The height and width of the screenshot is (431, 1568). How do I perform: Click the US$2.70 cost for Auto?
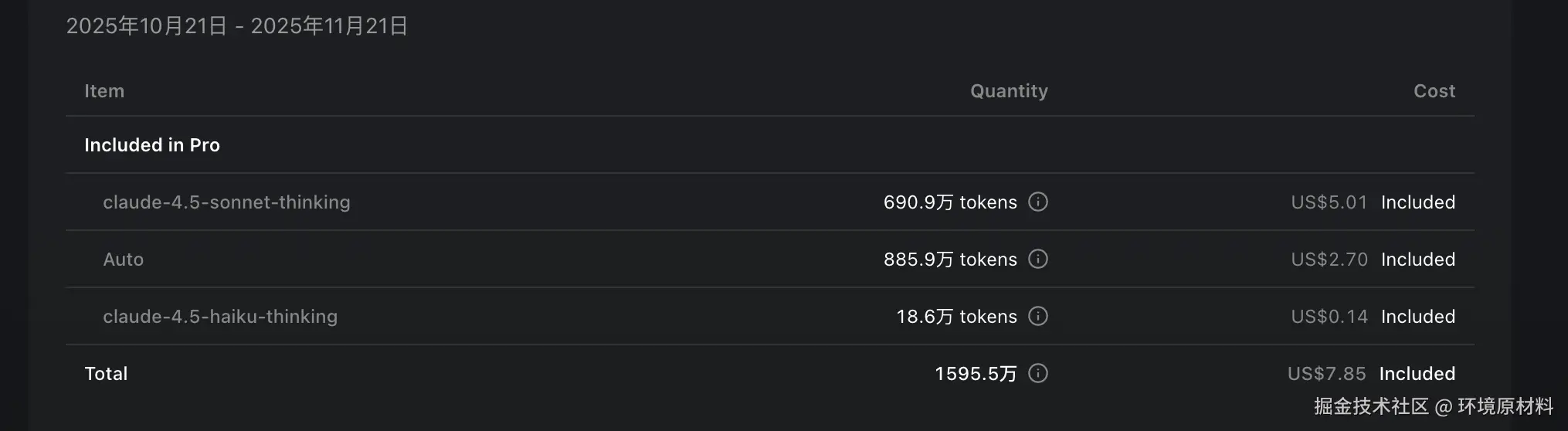tap(1329, 260)
